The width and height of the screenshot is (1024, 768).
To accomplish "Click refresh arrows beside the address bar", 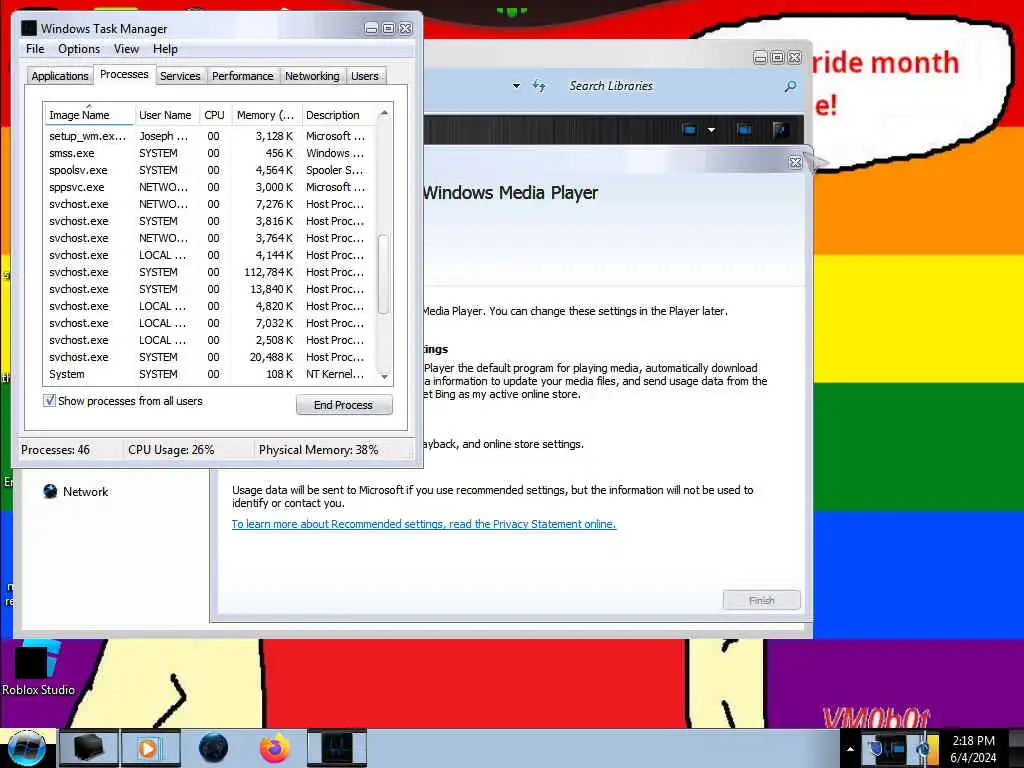I will click(x=539, y=86).
